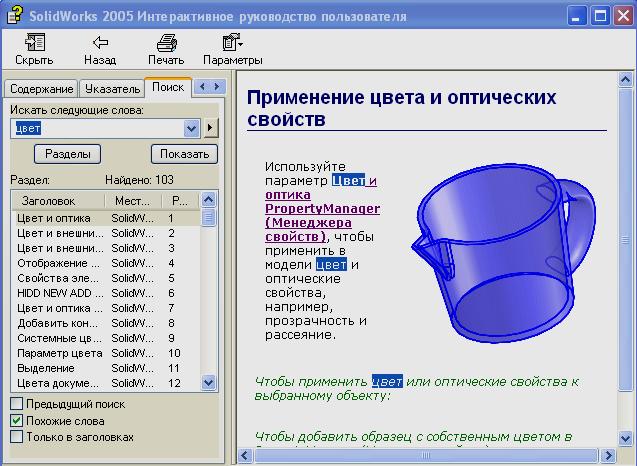Select result row 1 Цвет и оптика
Viewport: 637px width, 466px height.
point(106,218)
